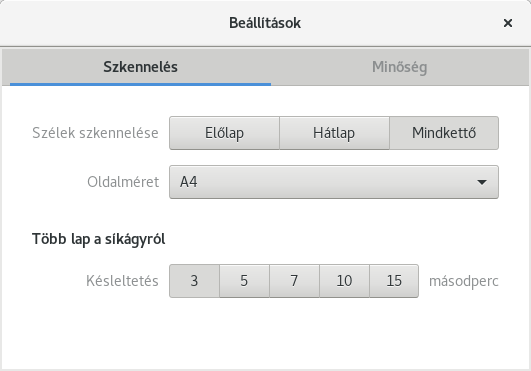Click the Oldalméret label

coord(123,182)
